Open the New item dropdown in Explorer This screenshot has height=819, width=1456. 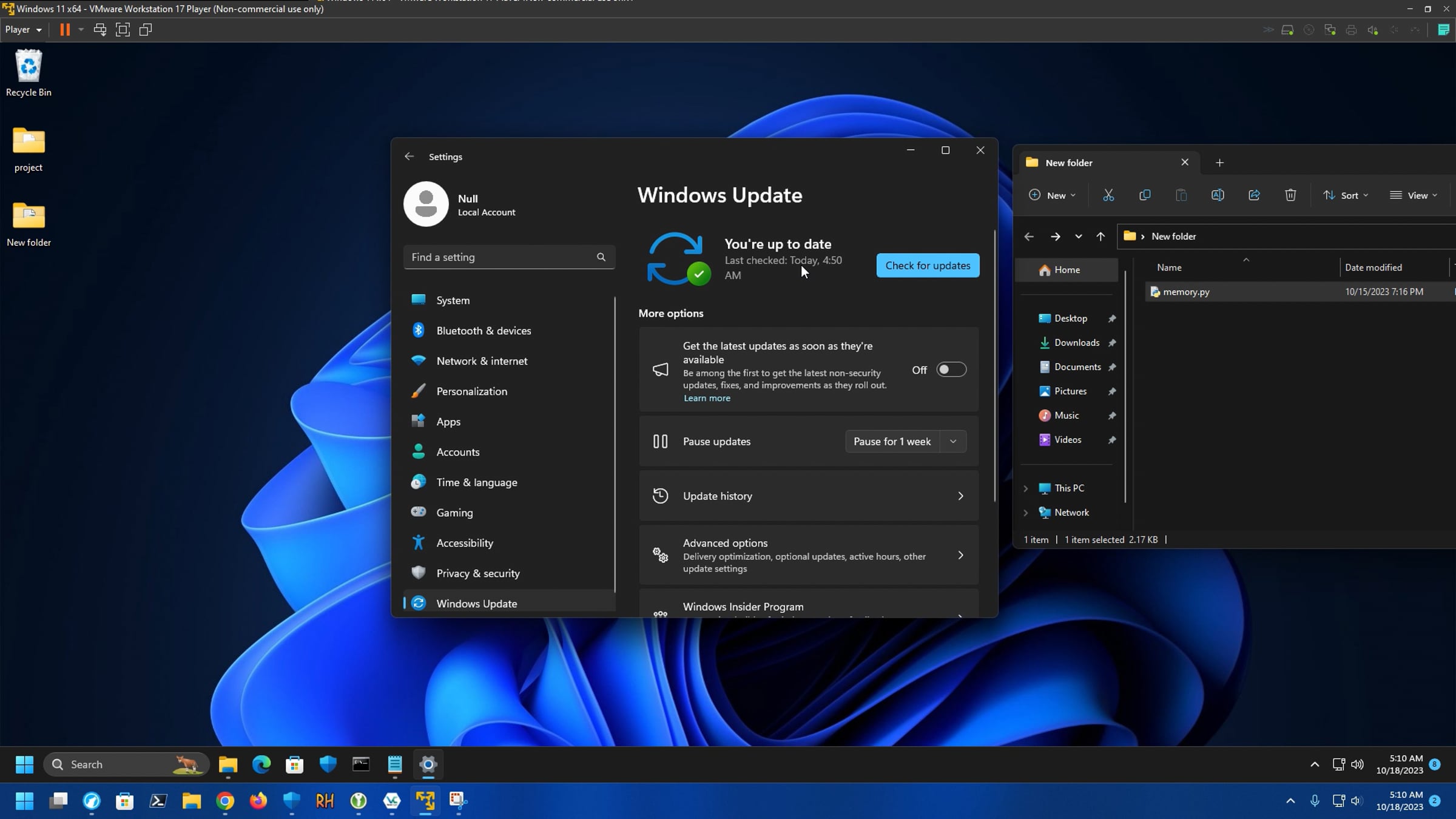click(x=1053, y=195)
